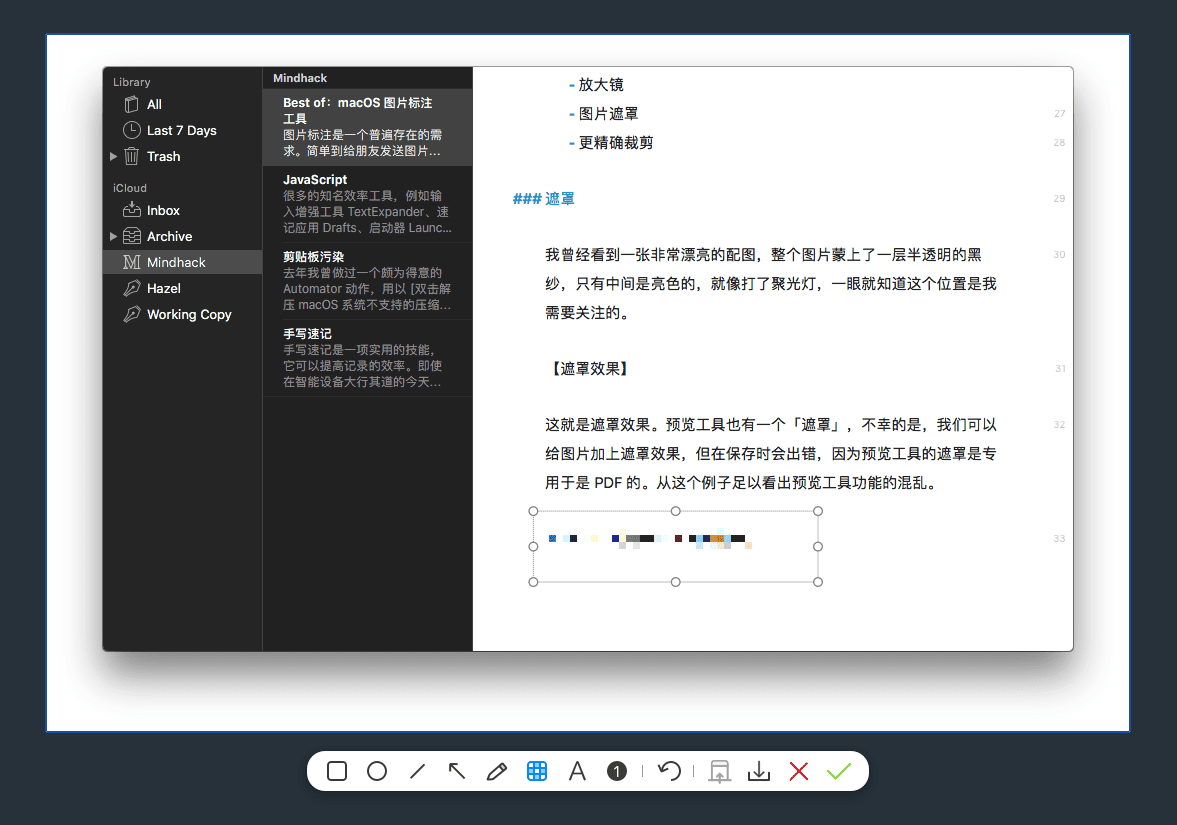
Task: Choose the straight line tool
Action: [x=418, y=771]
